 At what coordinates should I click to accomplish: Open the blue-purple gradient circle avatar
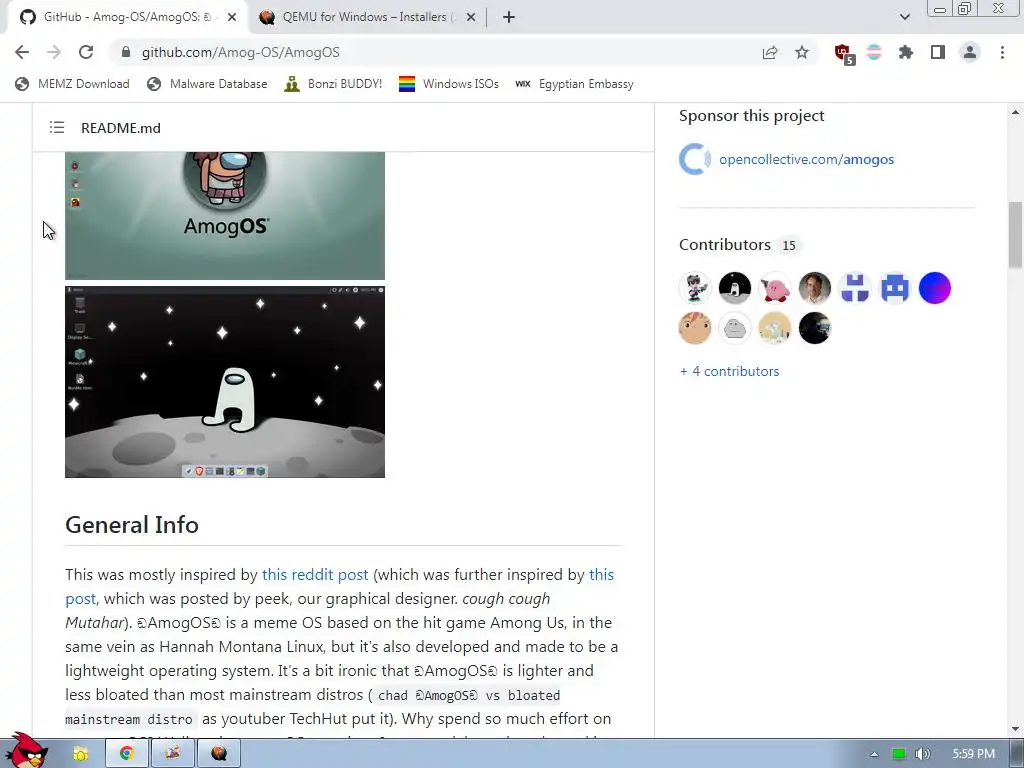click(x=935, y=288)
